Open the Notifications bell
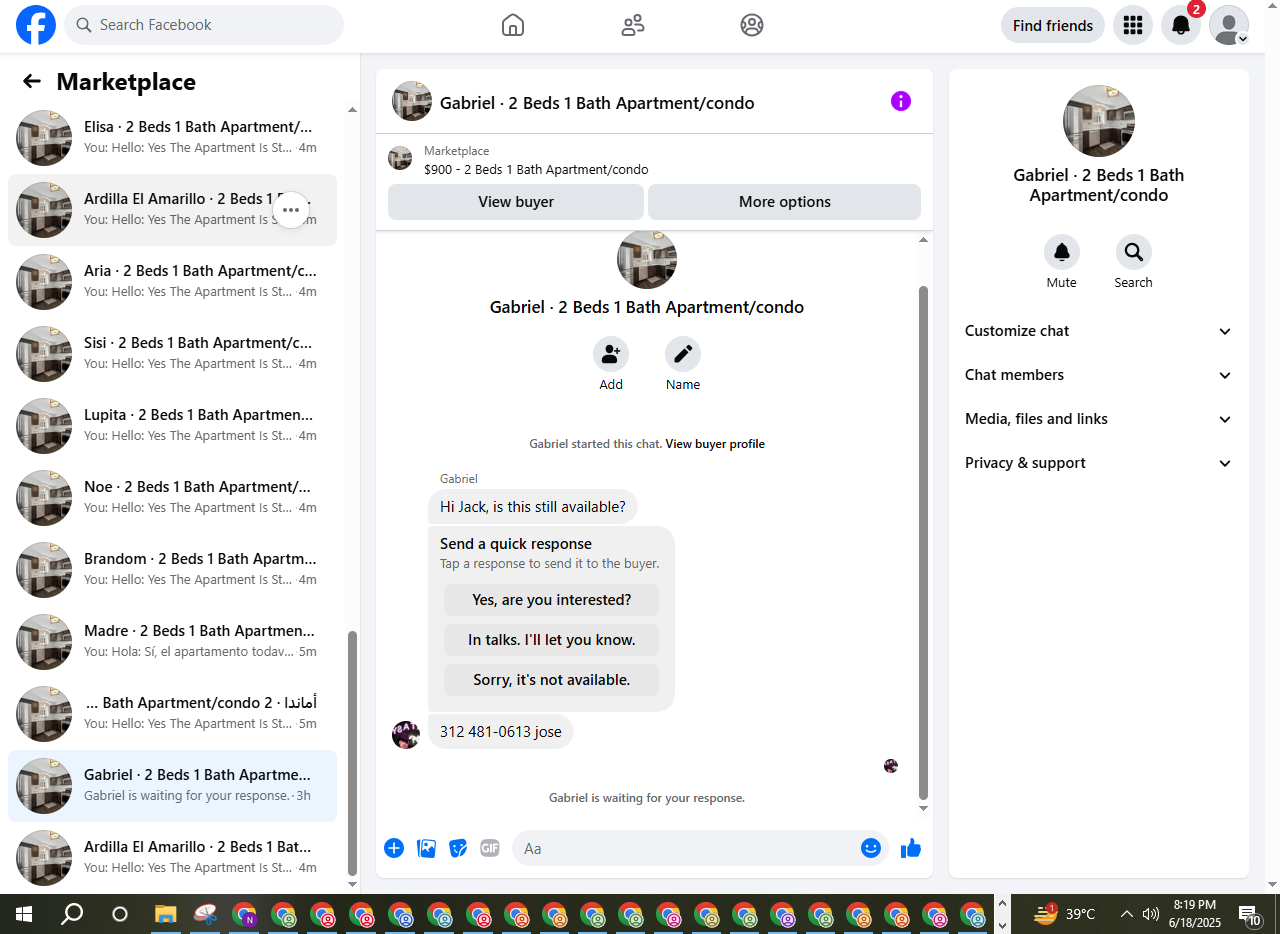Viewport: 1280px width, 934px height. coord(1181,25)
